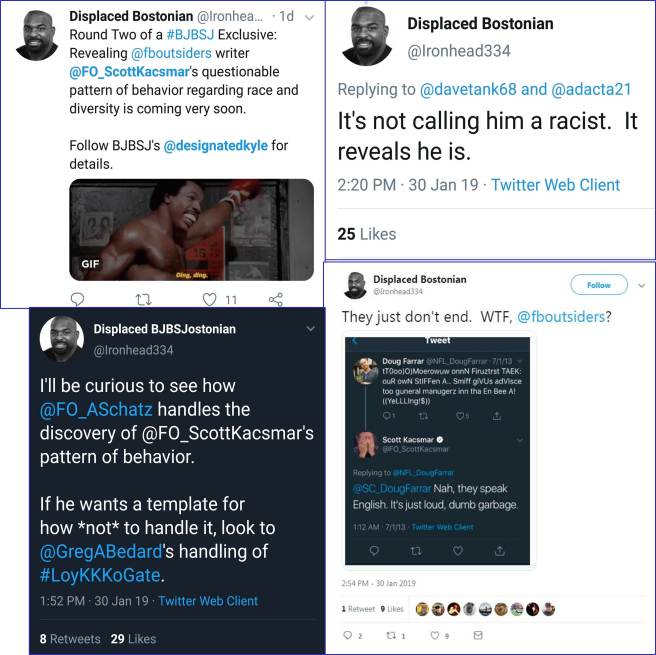Viewport: 656px width, 655px height.
Task: Retweet the 'They just don't end' tweet
Action: pyautogui.click(x=391, y=635)
